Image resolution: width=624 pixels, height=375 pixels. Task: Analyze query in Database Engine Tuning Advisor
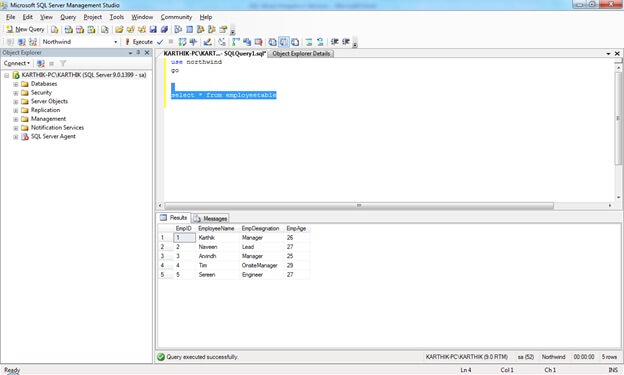(x=193, y=42)
